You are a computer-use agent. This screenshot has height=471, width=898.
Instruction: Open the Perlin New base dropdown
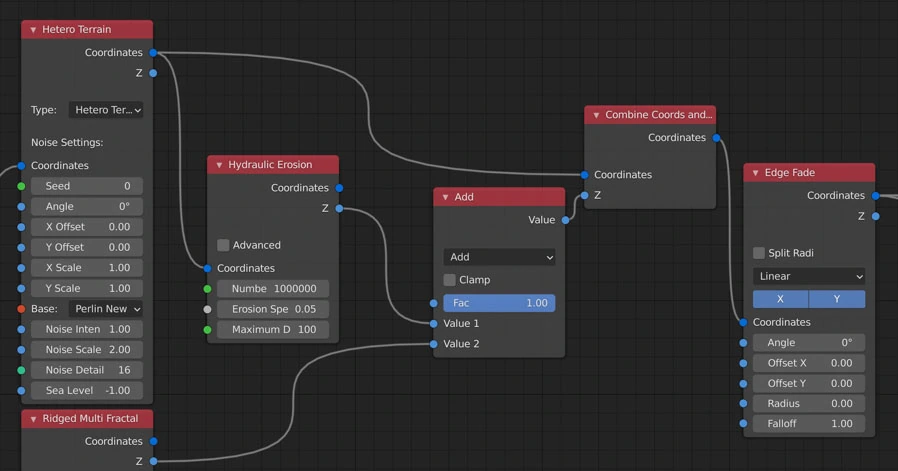pyautogui.click(x=106, y=309)
